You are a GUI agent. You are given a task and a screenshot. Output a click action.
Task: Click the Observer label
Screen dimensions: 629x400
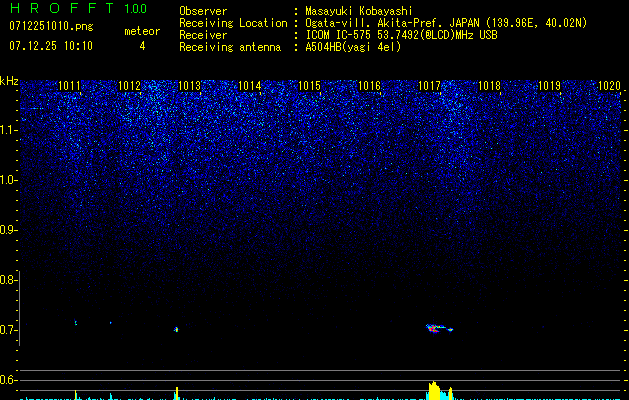[203, 11]
